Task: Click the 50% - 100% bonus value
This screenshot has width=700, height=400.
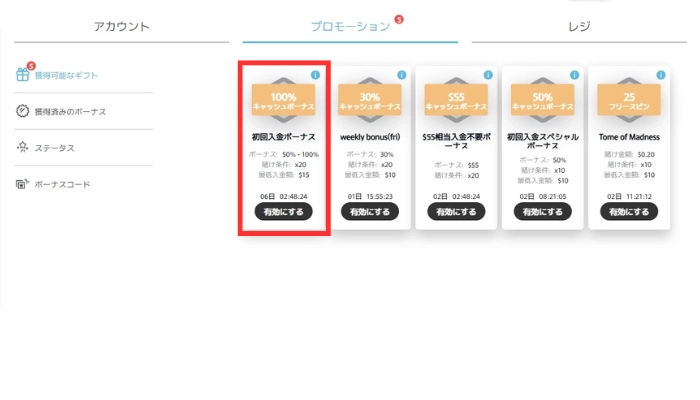Action: 300,154
